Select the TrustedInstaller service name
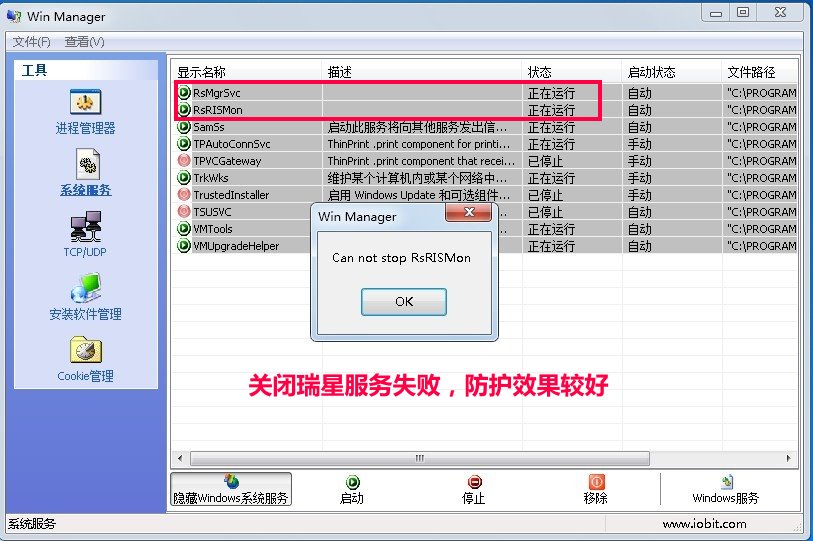This screenshot has height=541, width=813. pos(231,195)
